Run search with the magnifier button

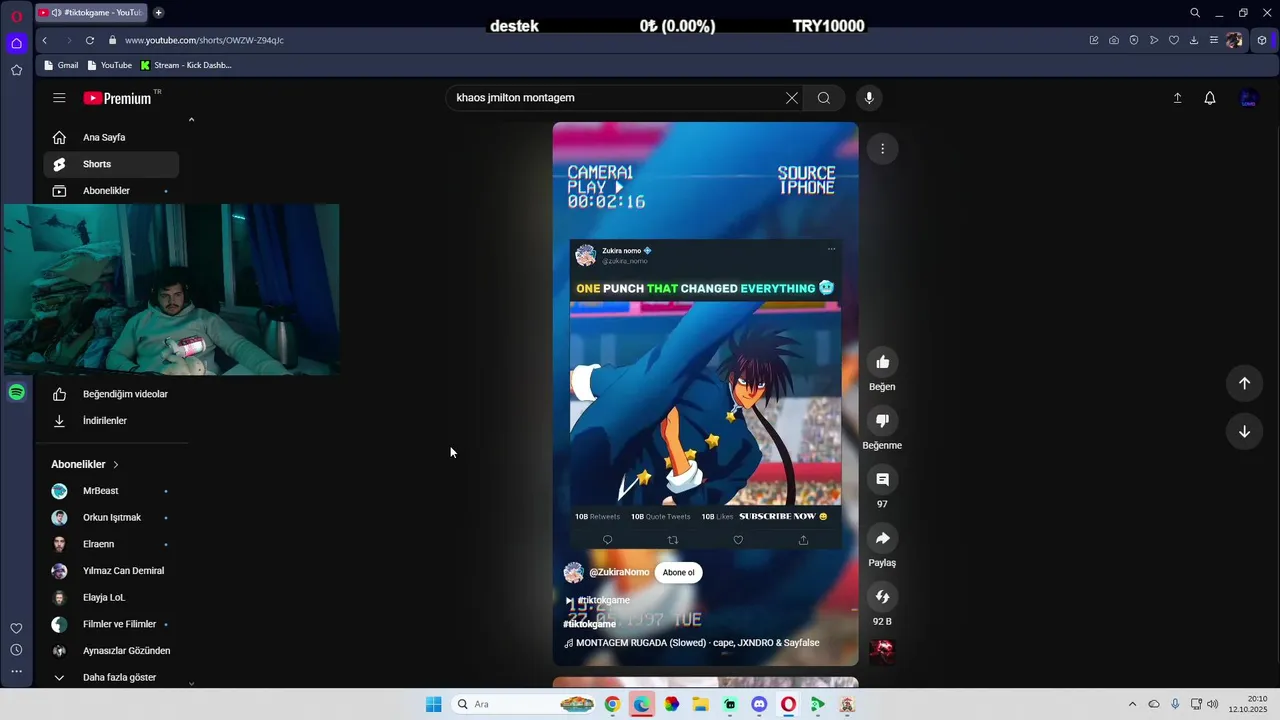(824, 98)
